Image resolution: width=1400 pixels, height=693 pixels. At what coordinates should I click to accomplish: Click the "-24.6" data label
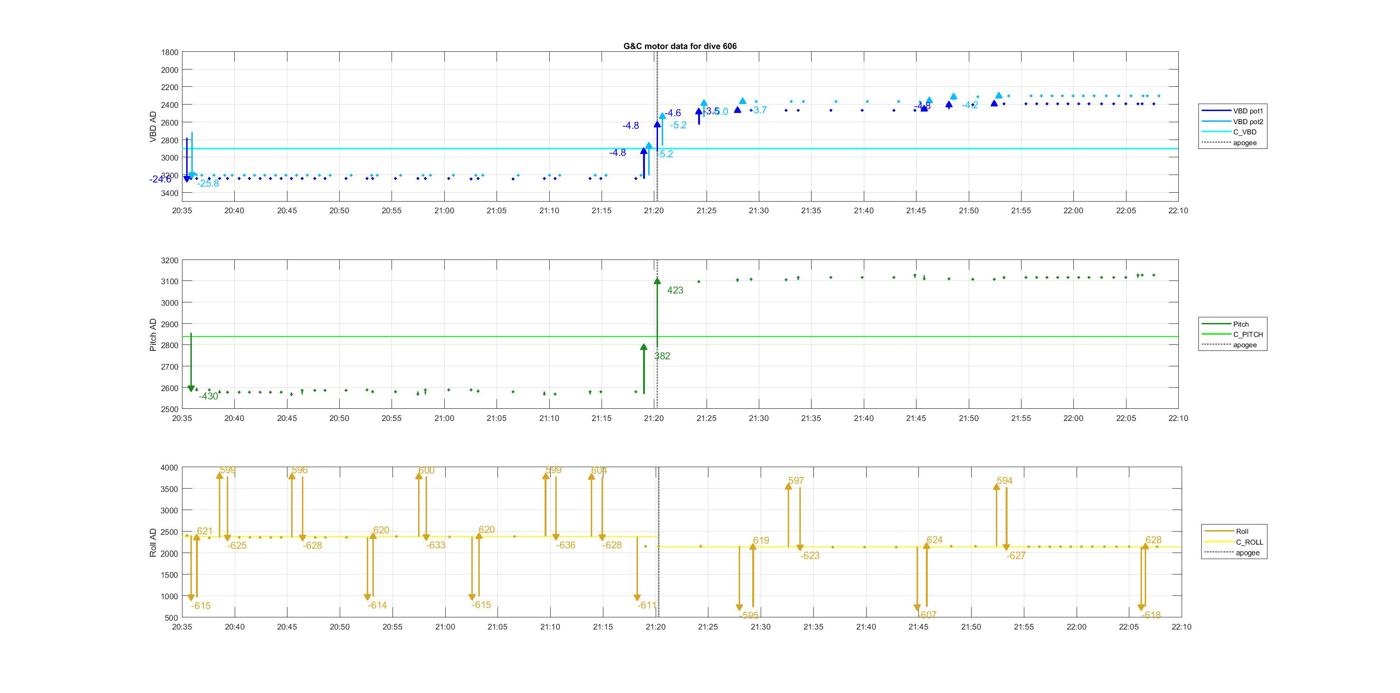coord(161,180)
